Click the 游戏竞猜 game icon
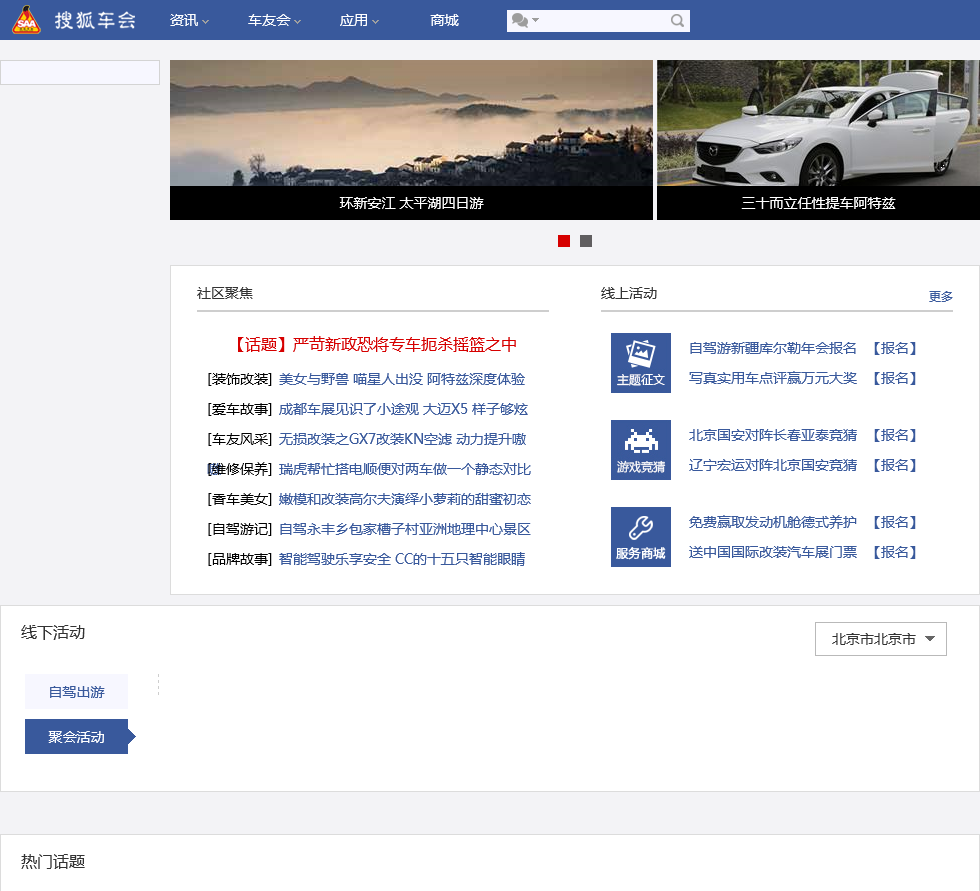This screenshot has height=891, width=980. click(x=641, y=450)
